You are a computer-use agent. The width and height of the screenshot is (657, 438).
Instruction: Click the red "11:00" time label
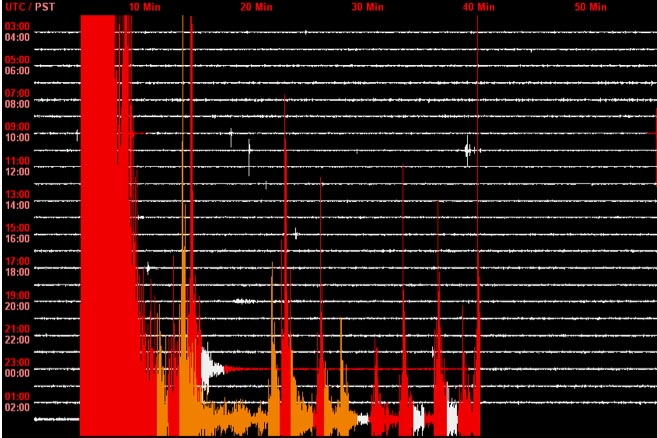pos(17,161)
